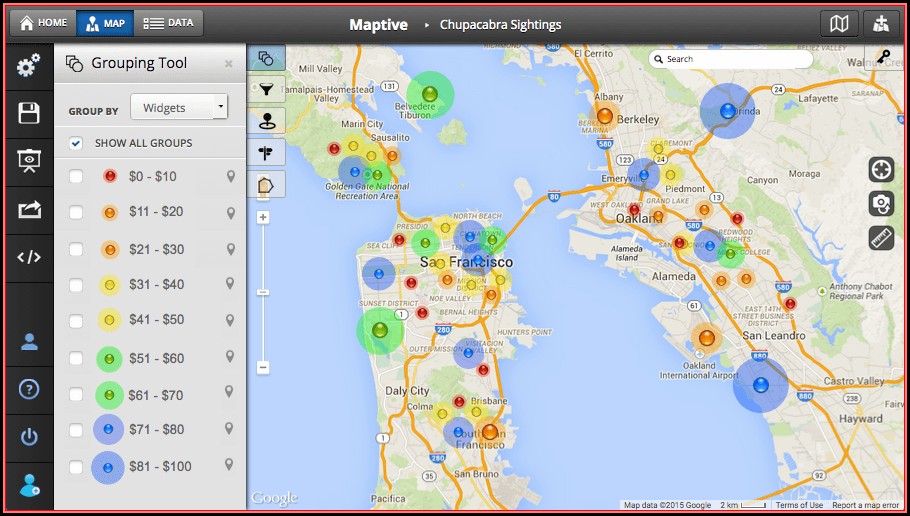Click the map Search input field
Screen dimensions: 910x516
[735, 59]
